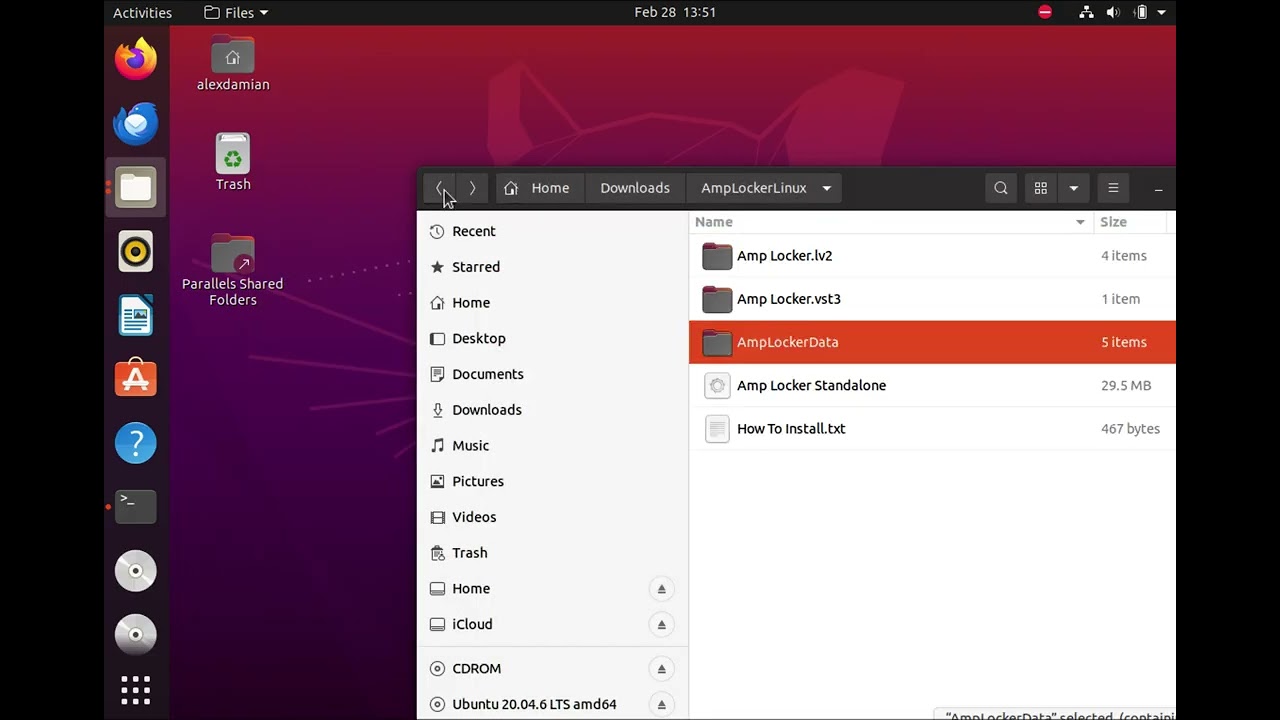The image size is (1280, 720).
Task: Click the 467 bytes size value
Action: click(1131, 428)
